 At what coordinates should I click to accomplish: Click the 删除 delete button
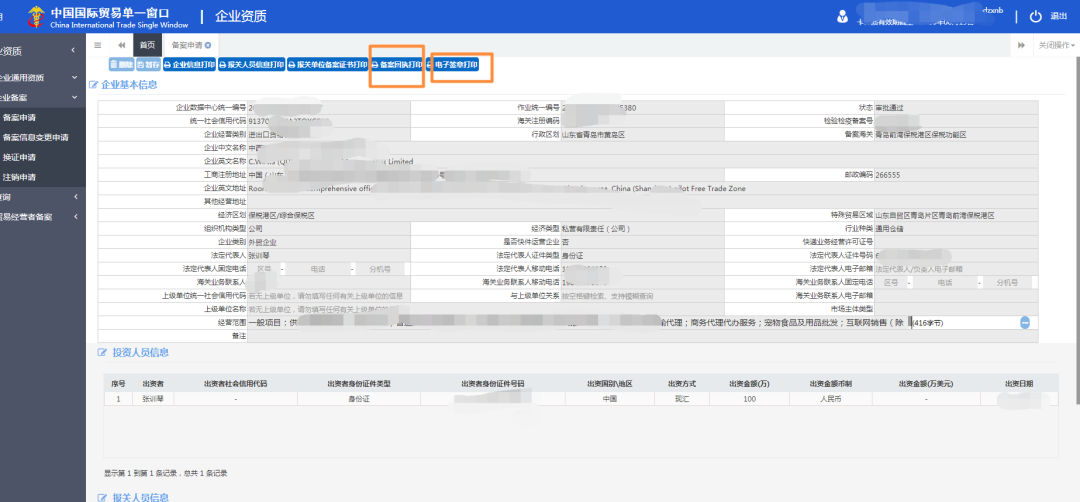pos(120,65)
